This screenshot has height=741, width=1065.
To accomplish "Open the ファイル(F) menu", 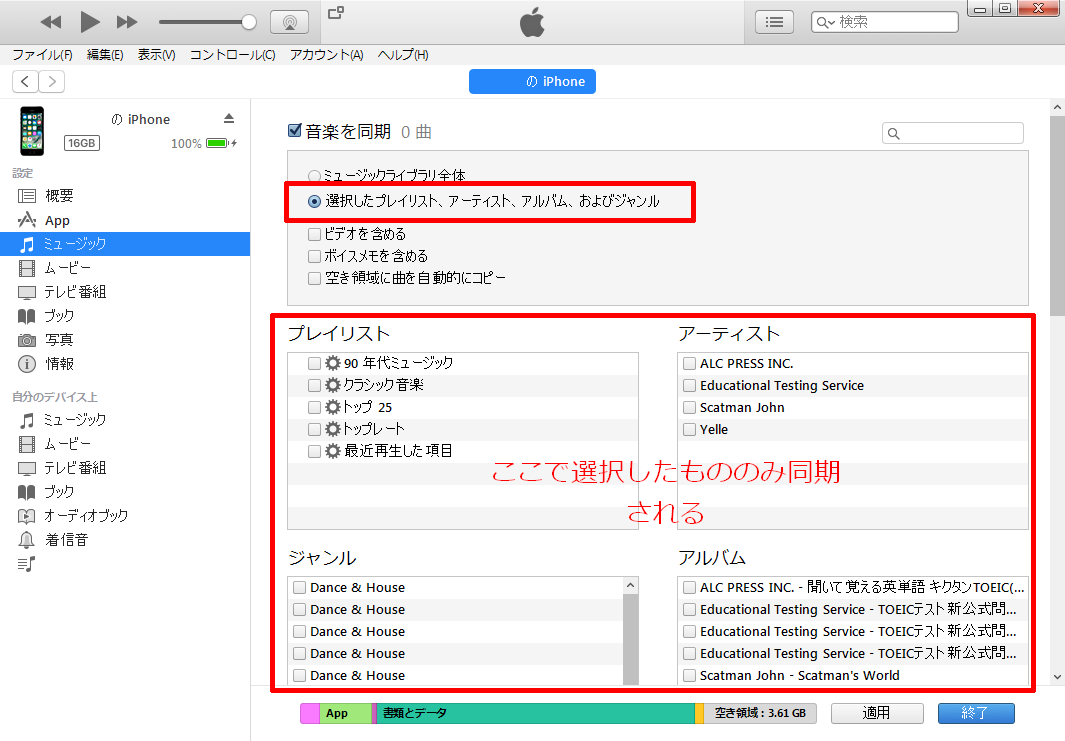I will [42, 55].
